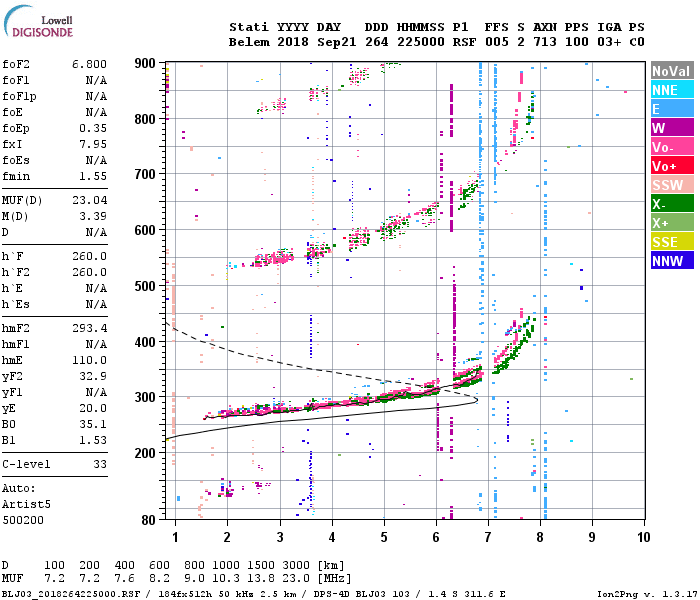Select the SSW legend swatch
Screen dimensions: 700x600
point(672,185)
